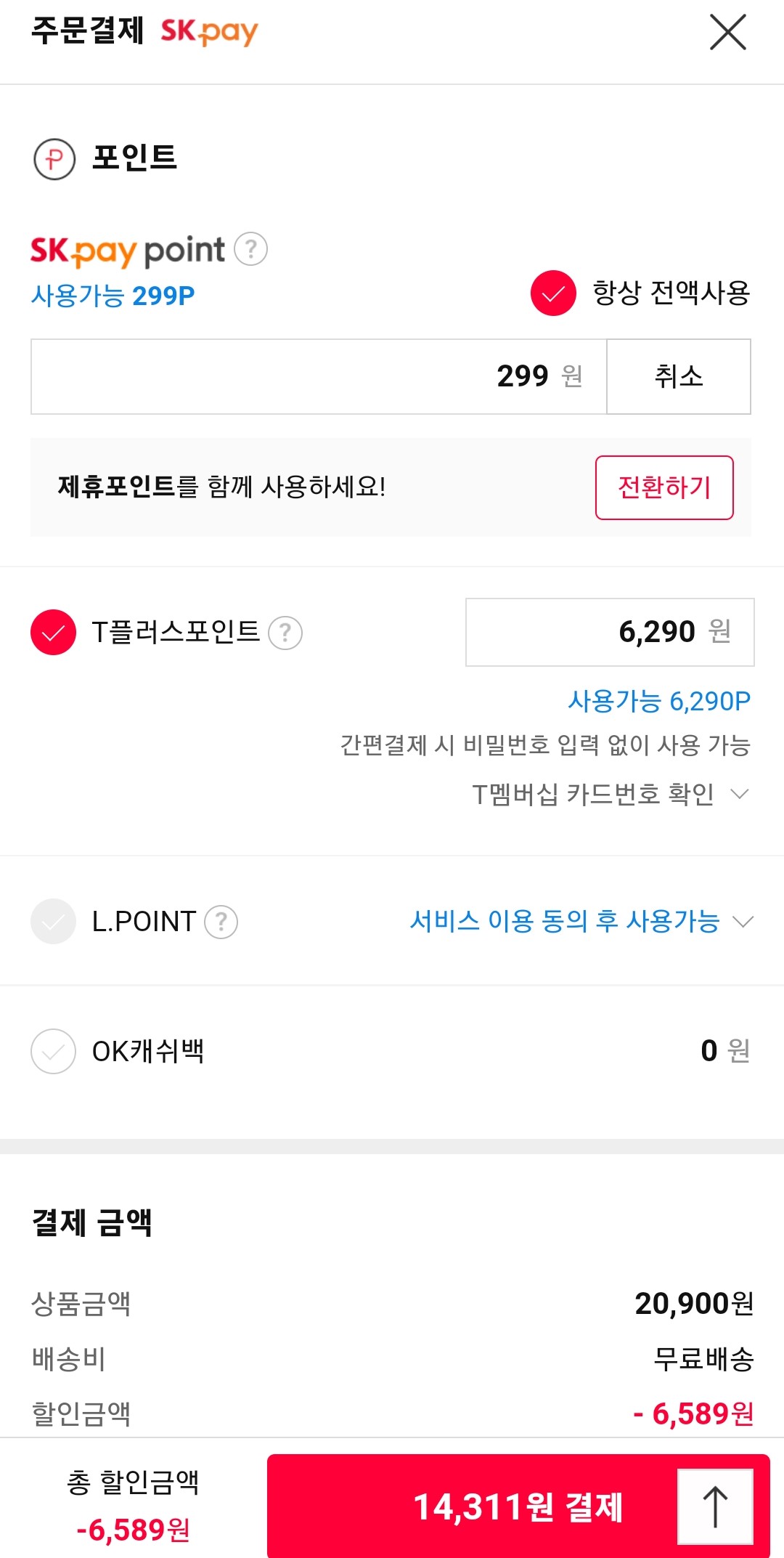Click the 전환하기 button
Screen dimensions: 784x1558
pyautogui.click(x=664, y=487)
